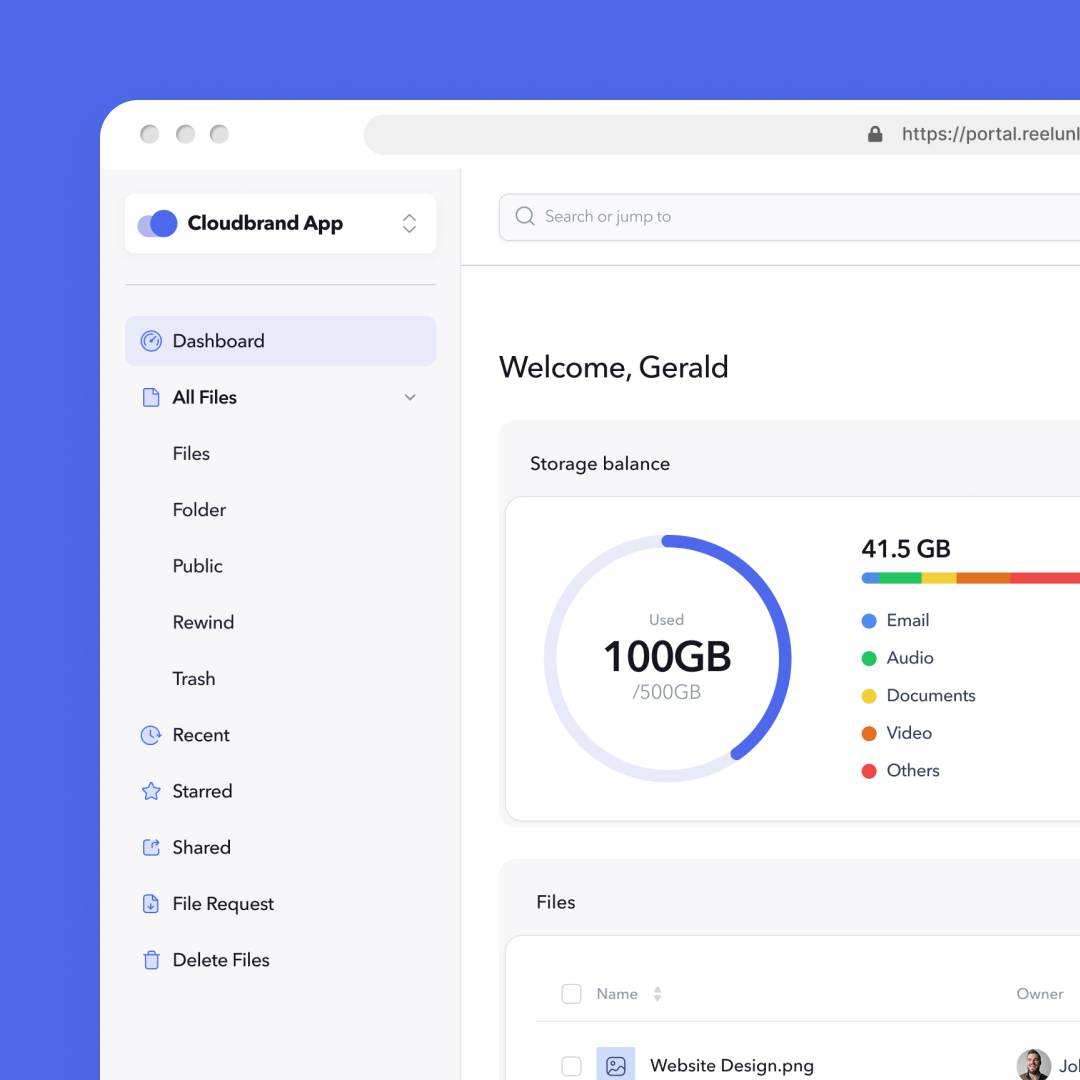
Task: Click the Video legend label
Action: (908, 734)
